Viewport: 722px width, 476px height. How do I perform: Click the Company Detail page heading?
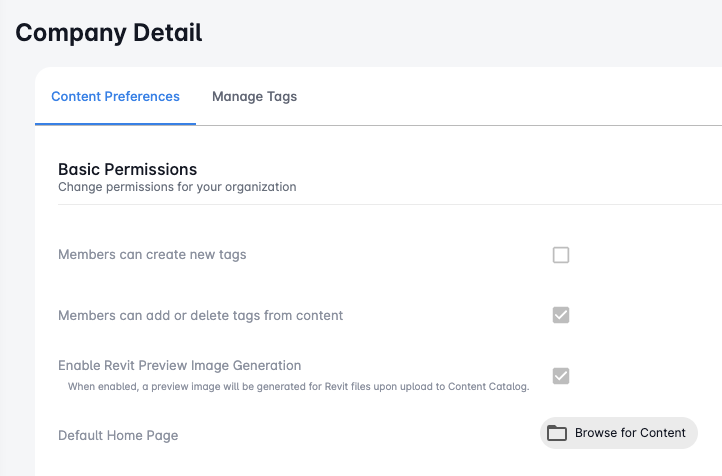coord(109,32)
